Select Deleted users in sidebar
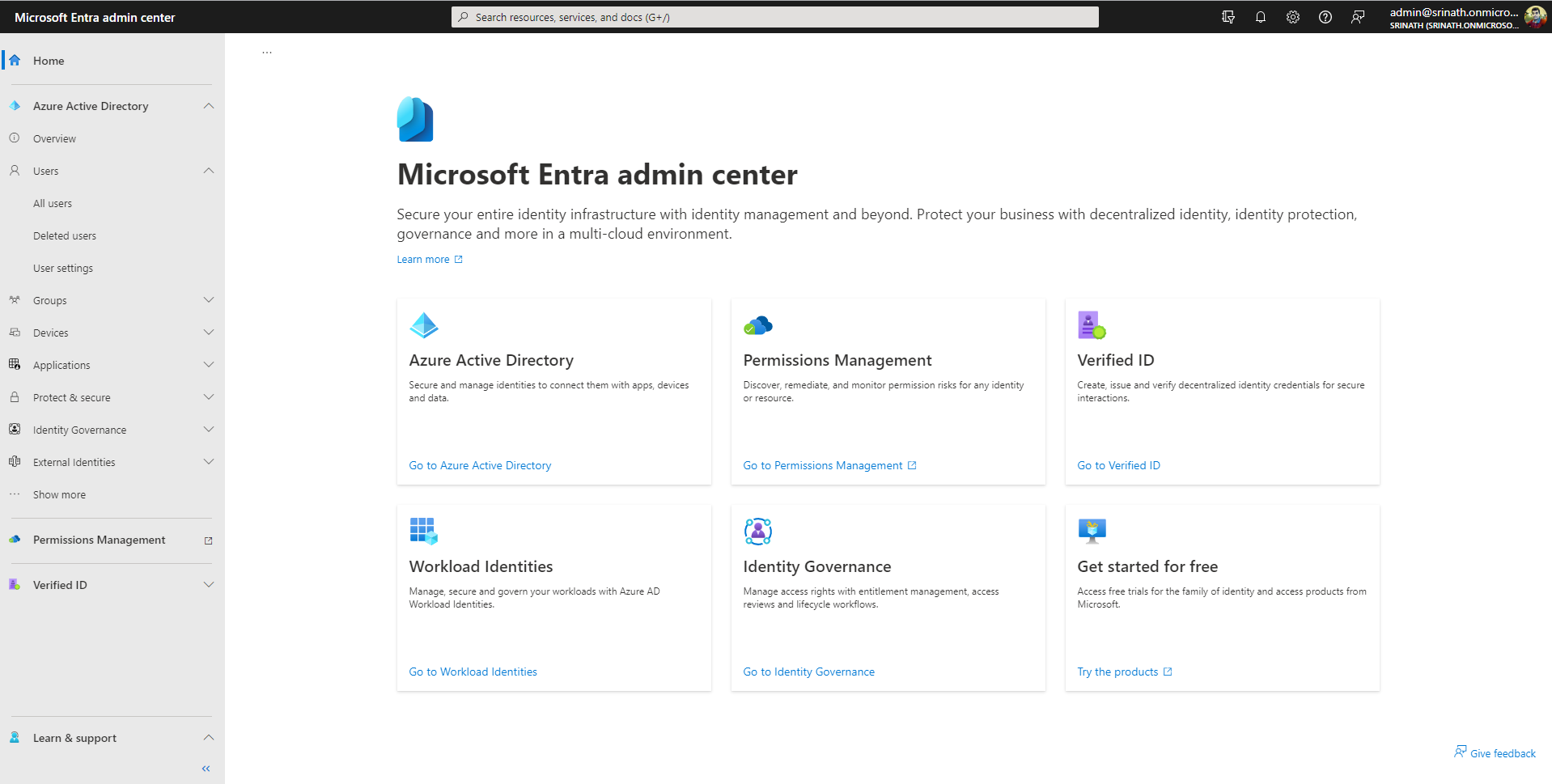This screenshot has height=784, width=1552. pyautogui.click(x=65, y=236)
